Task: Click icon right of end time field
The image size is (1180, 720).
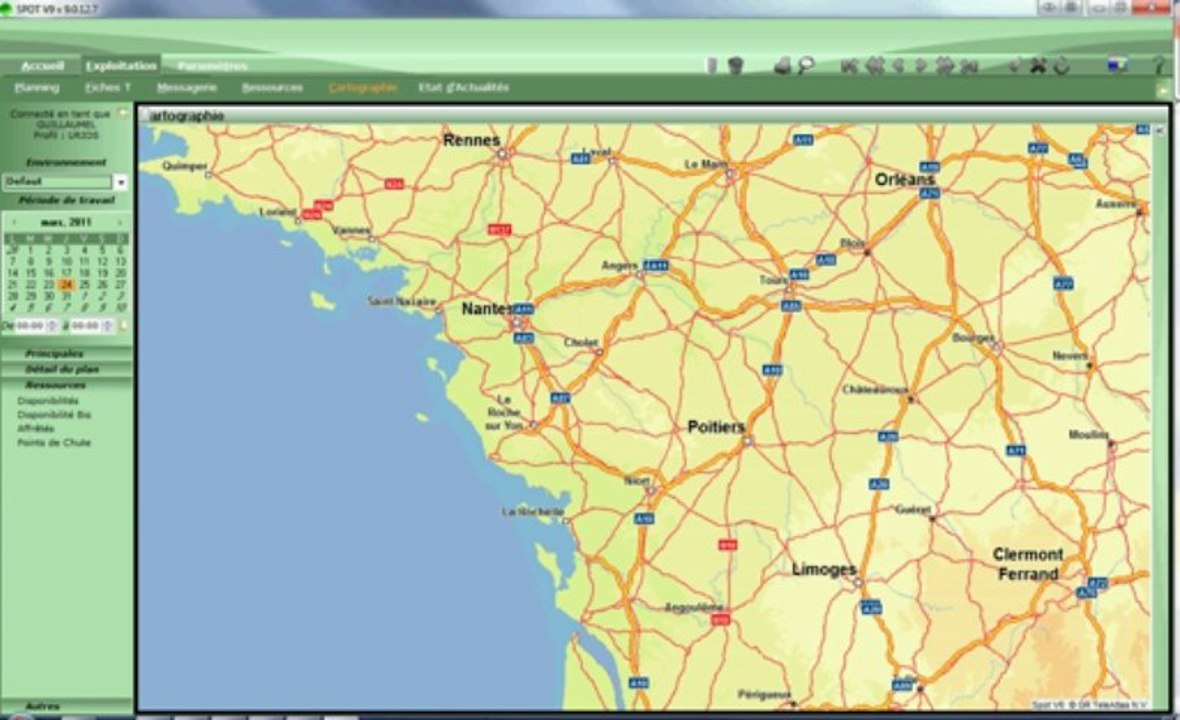Action: point(124,325)
